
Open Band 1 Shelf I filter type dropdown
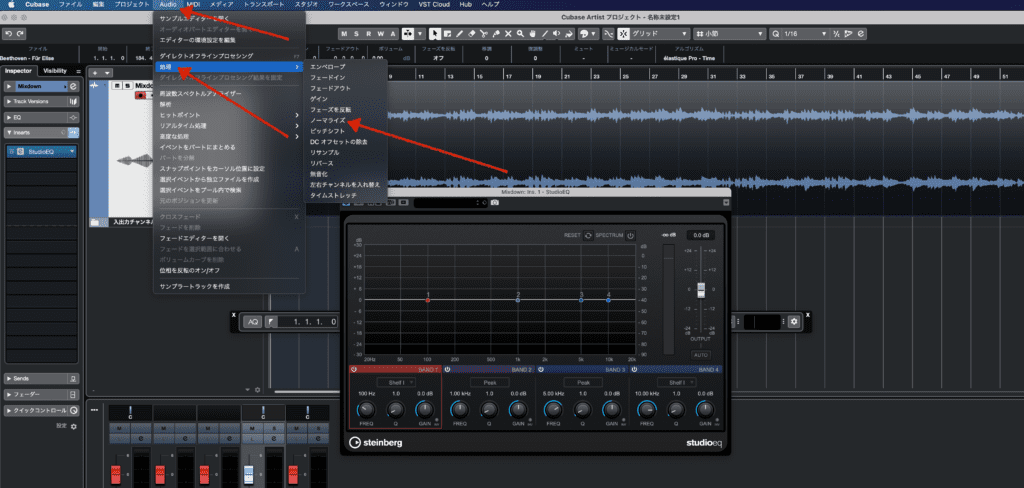pos(395,382)
